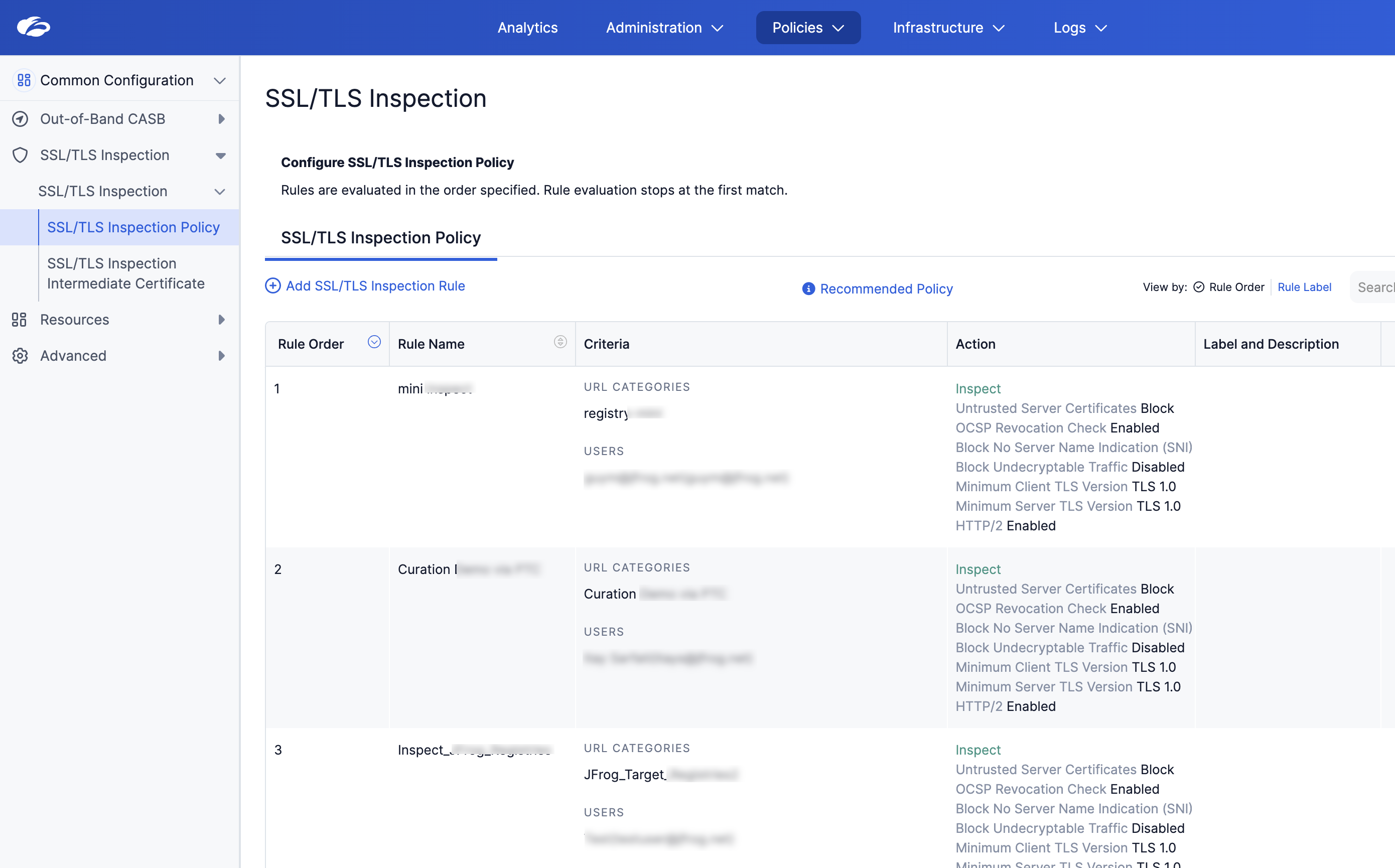1395x868 pixels.
Task: Click Block Undecryptable Traffic Disabled in rule 1
Action: tap(1069, 467)
